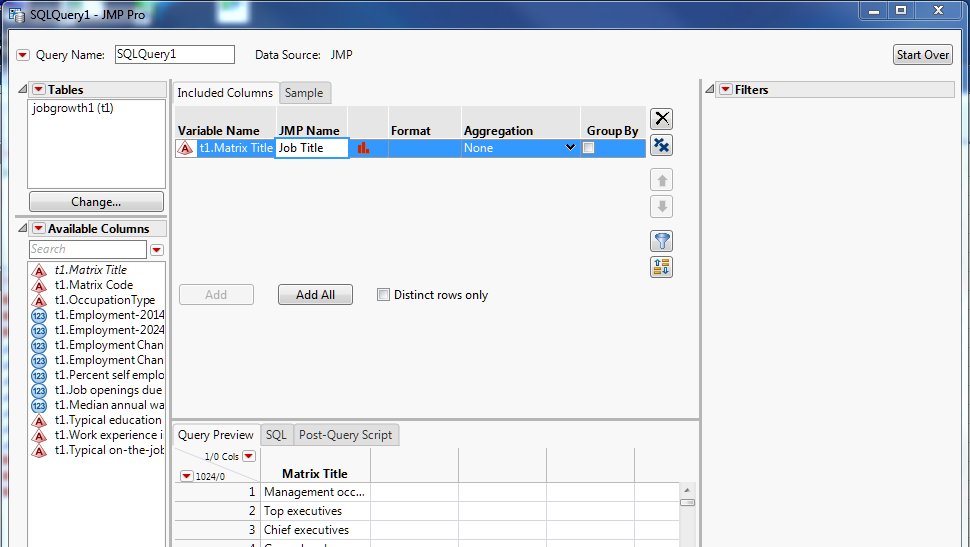Open the Filters red triangle menu
970x547 pixels.
726,90
